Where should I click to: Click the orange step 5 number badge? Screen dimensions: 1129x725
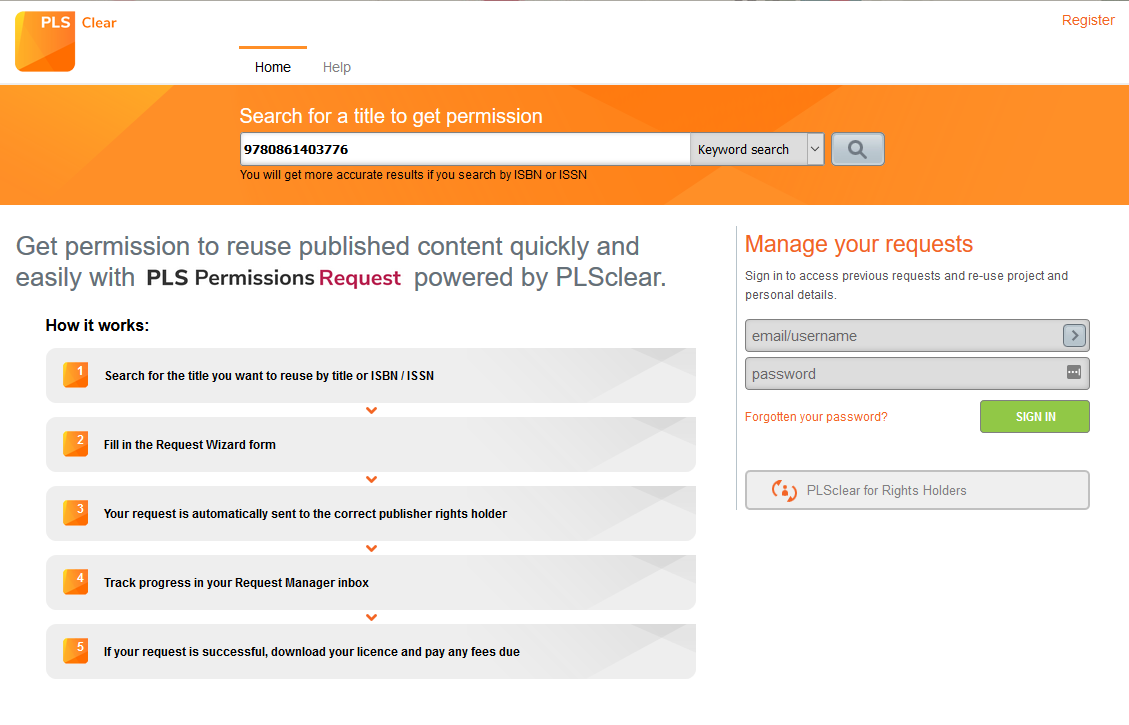click(76, 651)
